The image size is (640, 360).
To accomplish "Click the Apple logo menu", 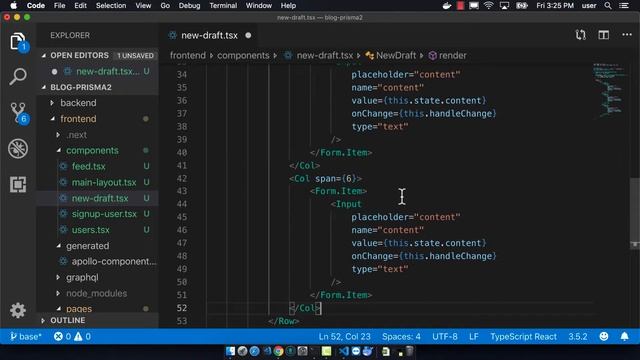I will 13,6.
